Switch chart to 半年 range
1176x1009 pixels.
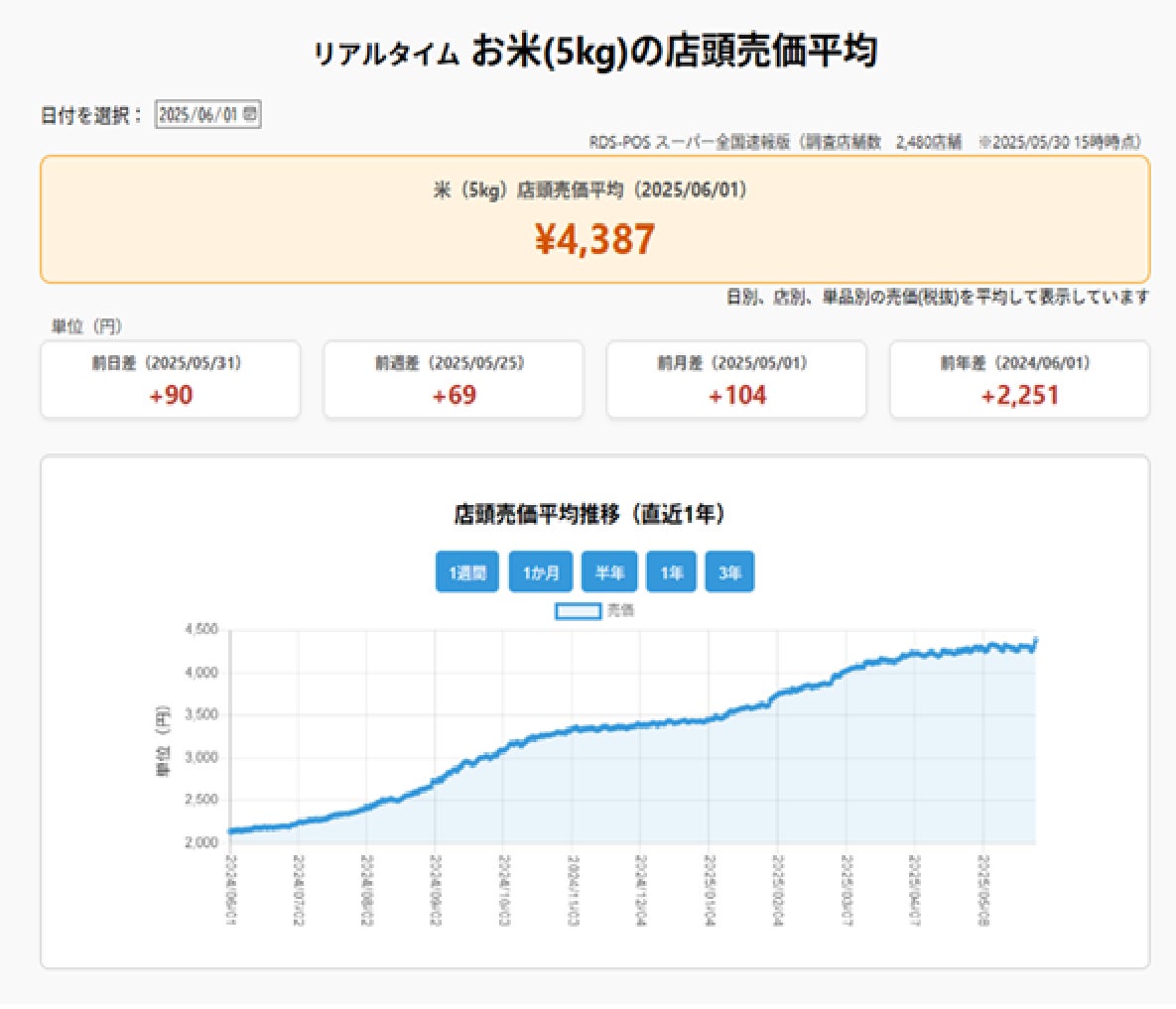click(x=609, y=572)
